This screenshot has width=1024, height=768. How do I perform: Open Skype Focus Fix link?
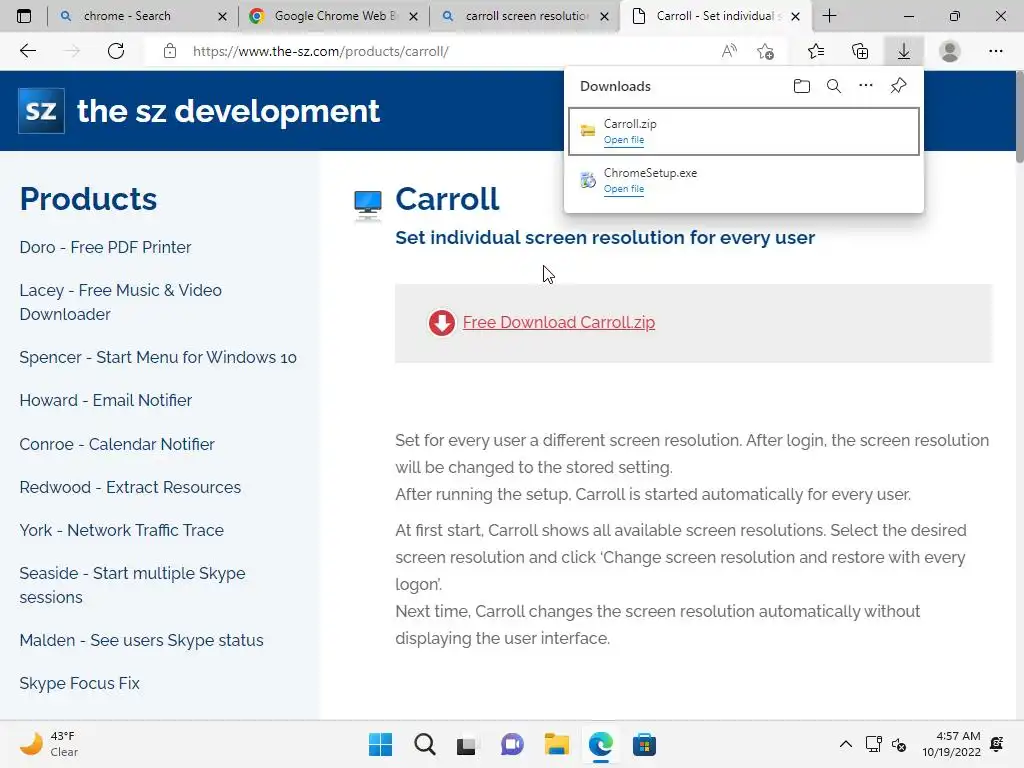(79, 684)
